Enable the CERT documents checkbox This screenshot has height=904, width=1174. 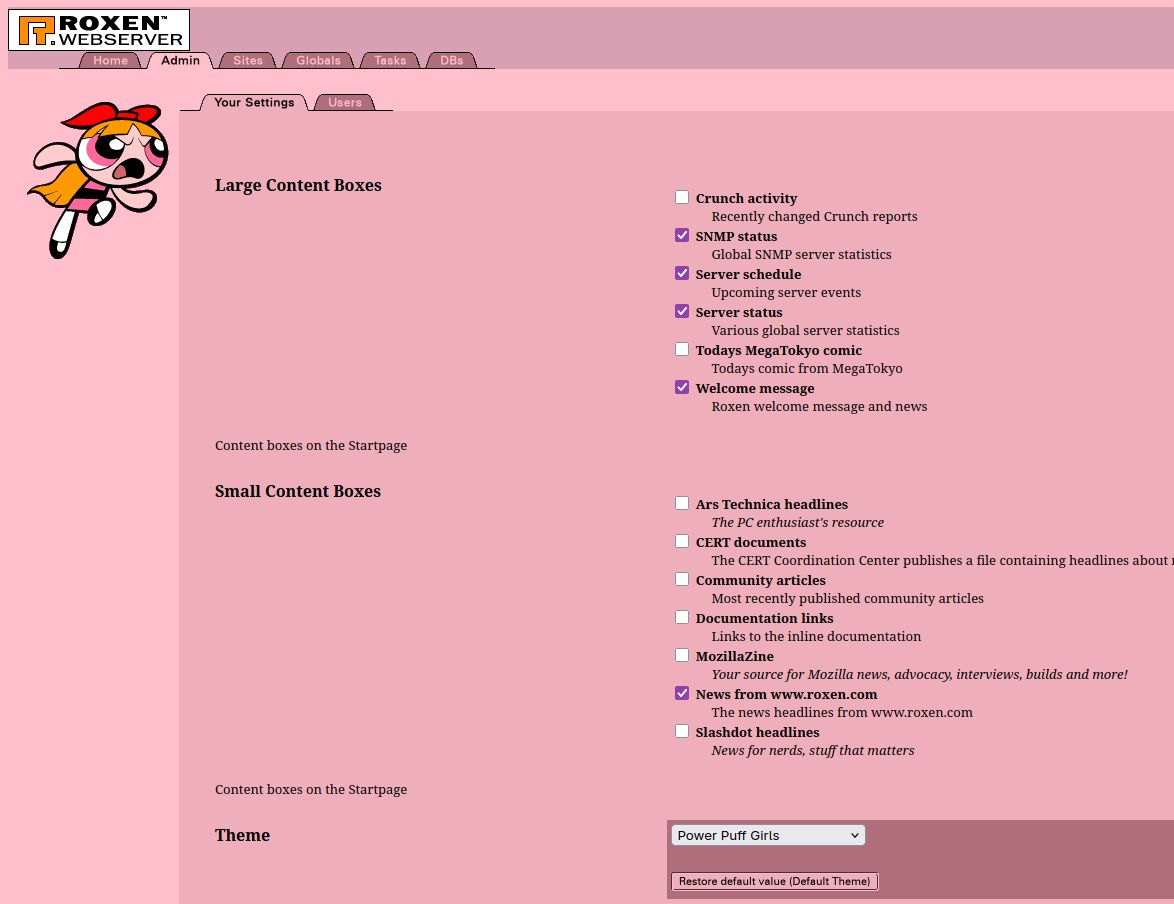682,541
